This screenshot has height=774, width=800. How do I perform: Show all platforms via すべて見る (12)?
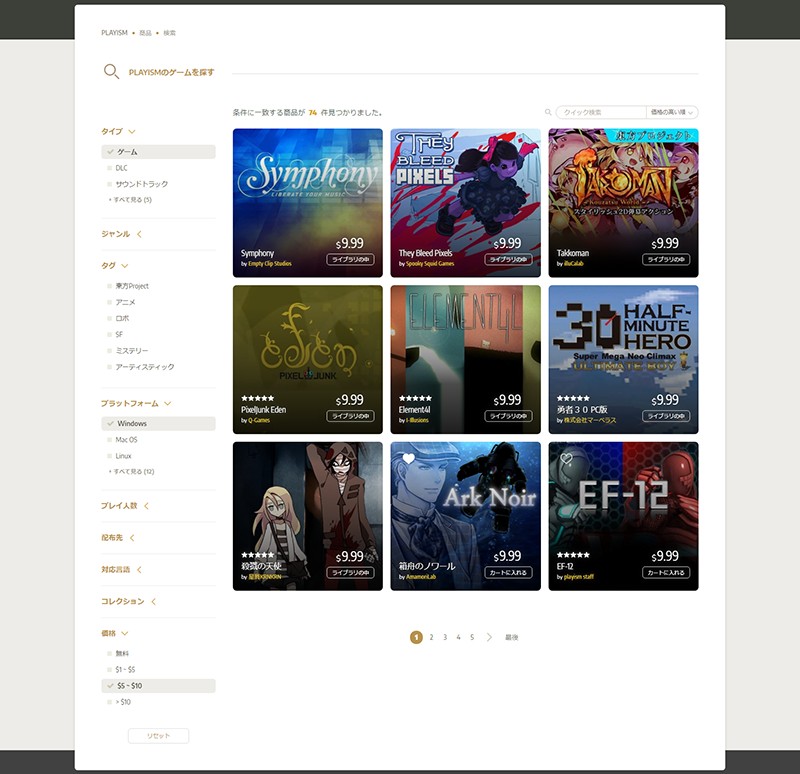(x=132, y=471)
